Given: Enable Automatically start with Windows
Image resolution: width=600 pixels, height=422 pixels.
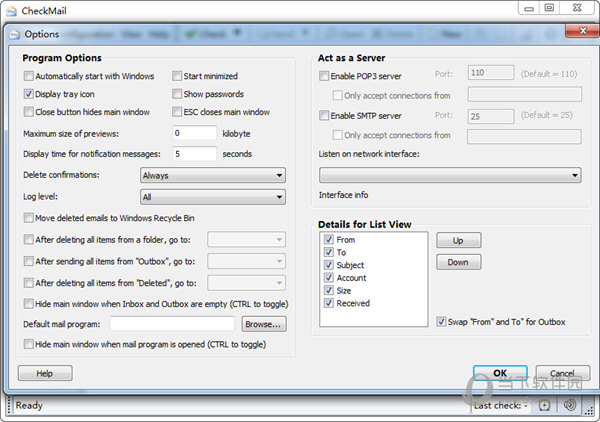Looking at the screenshot, I should (29, 76).
